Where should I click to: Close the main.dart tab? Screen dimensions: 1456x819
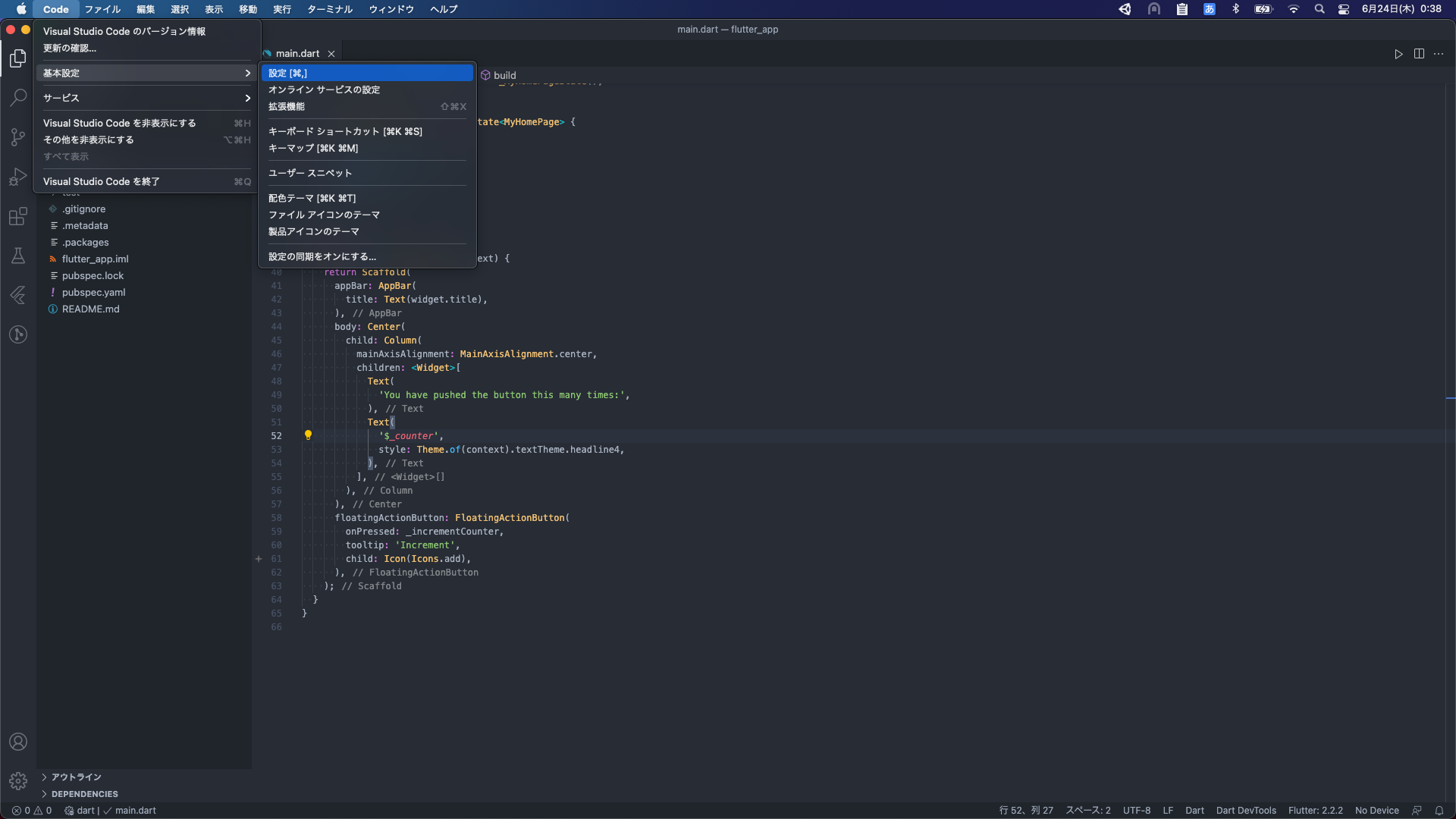tap(331, 54)
